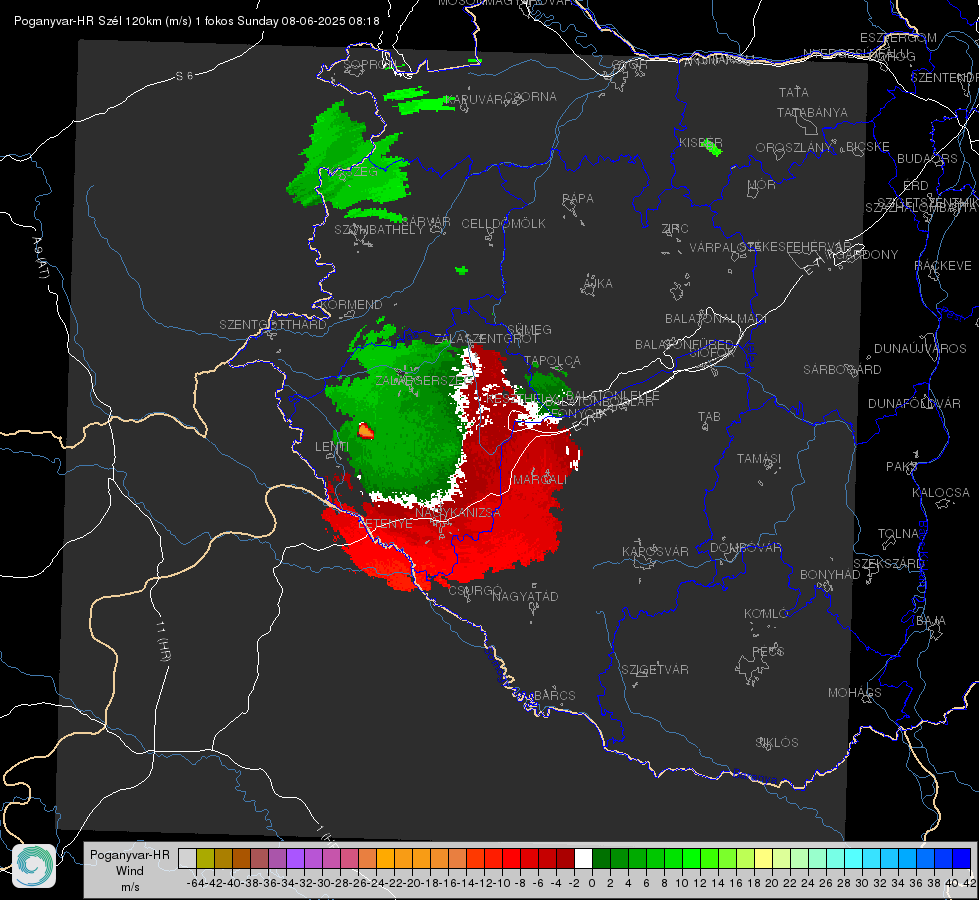Click the PAPA city label
The image size is (979, 900).
[578, 199]
